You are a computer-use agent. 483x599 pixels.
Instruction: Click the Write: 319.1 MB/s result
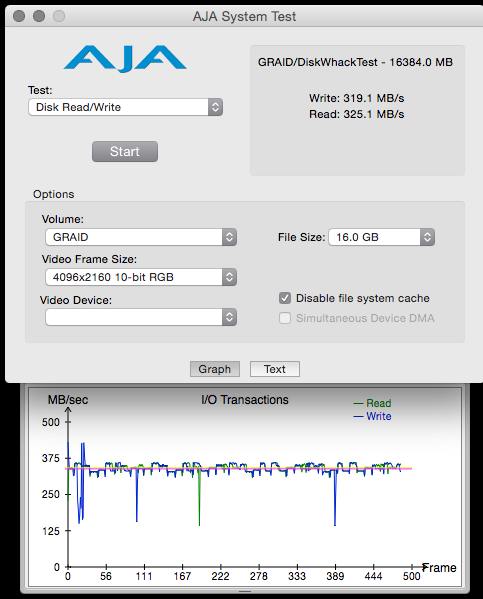click(x=357, y=98)
